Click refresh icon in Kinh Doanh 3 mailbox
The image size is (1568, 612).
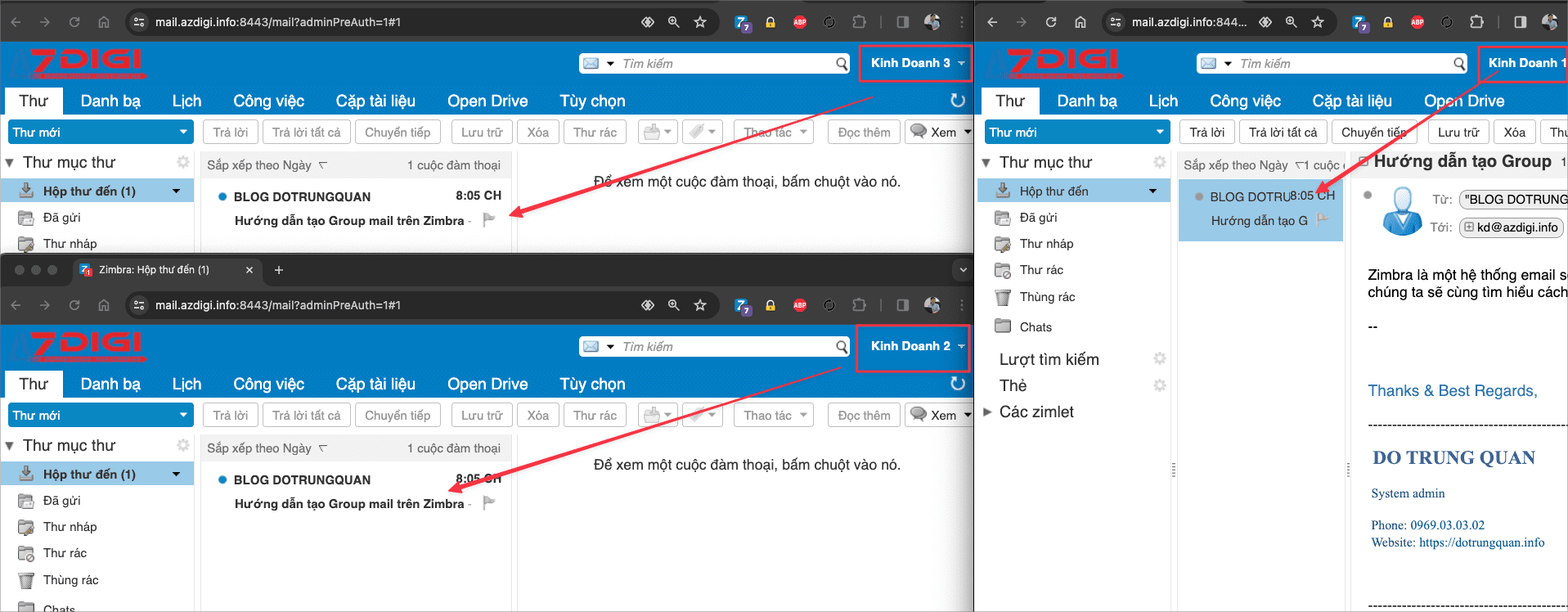(x=958, y=101)
